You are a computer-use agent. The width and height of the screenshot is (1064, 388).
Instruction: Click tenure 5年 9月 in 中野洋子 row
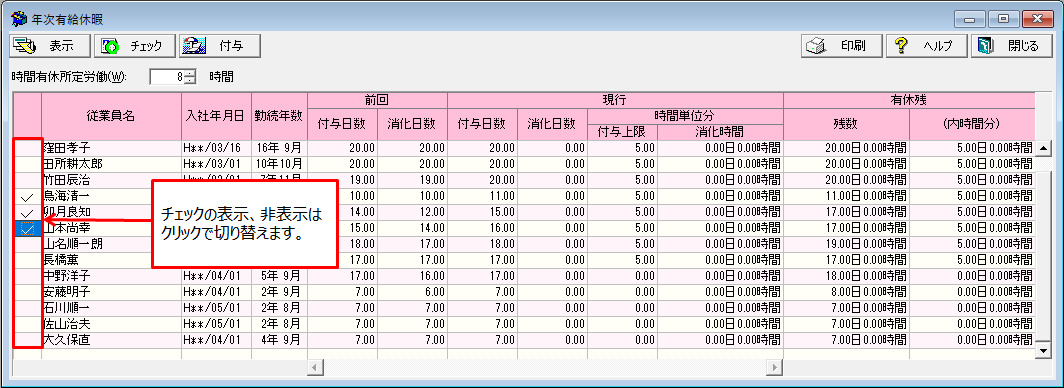[279, 277]
